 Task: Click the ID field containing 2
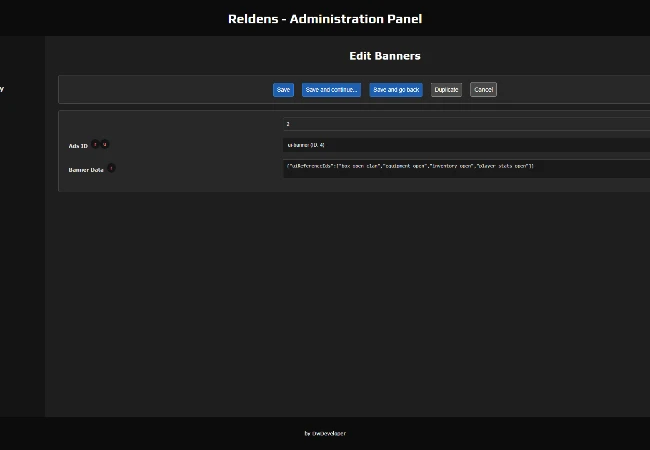pyautogui.click(x=466, y=124)
